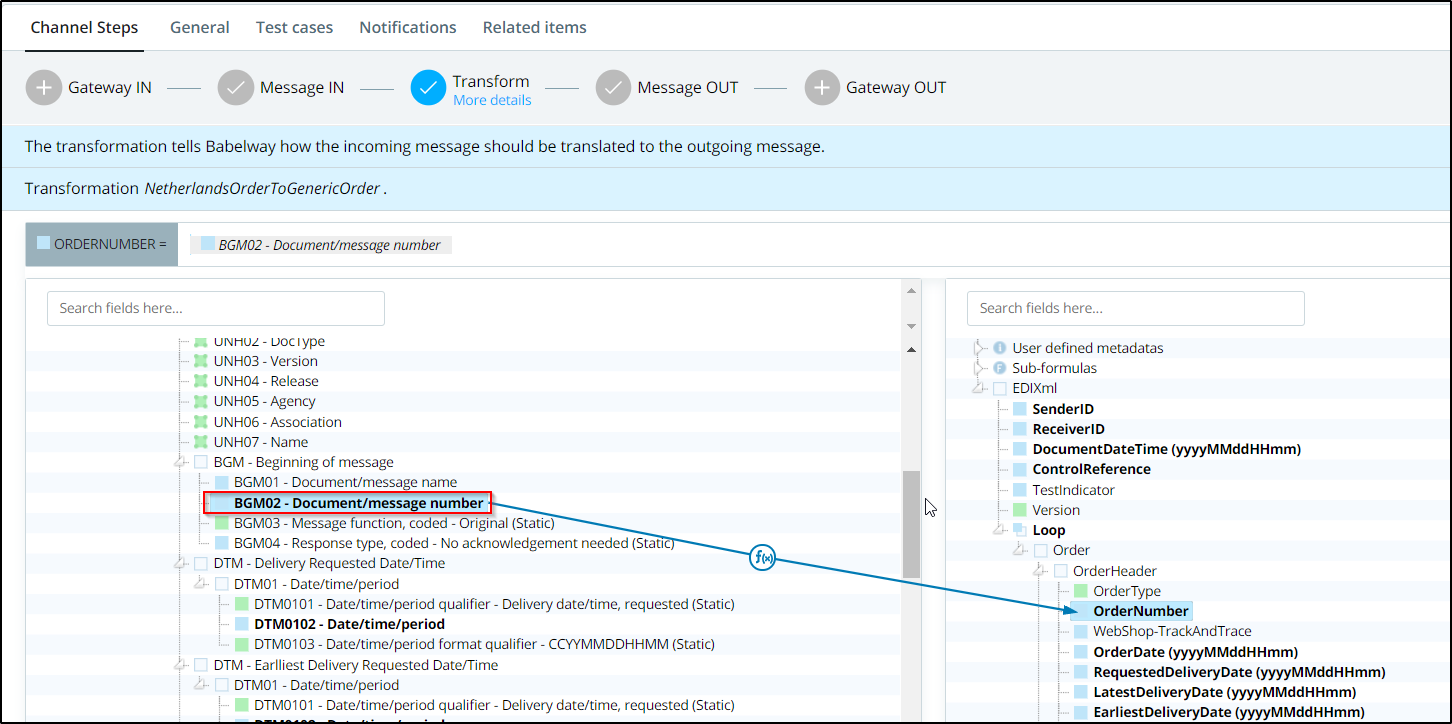Collapse DTM - Earliest Delivery Requested Date/Time node
Image resolution: width=1452 pixels, height=724 pixels.
pyautogui.click(x=181, y=665)
